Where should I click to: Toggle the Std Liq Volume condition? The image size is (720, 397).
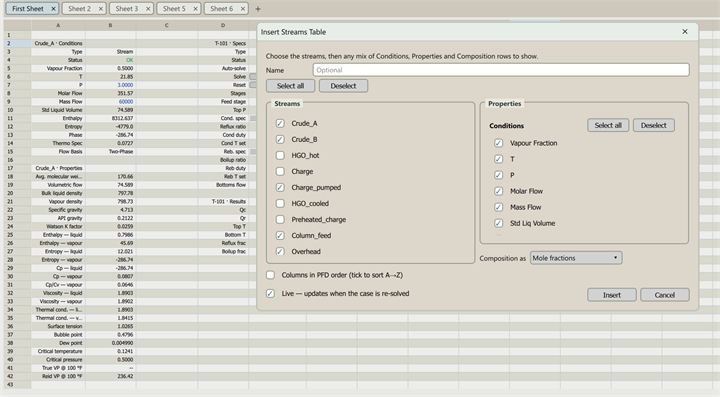point(499,223)
